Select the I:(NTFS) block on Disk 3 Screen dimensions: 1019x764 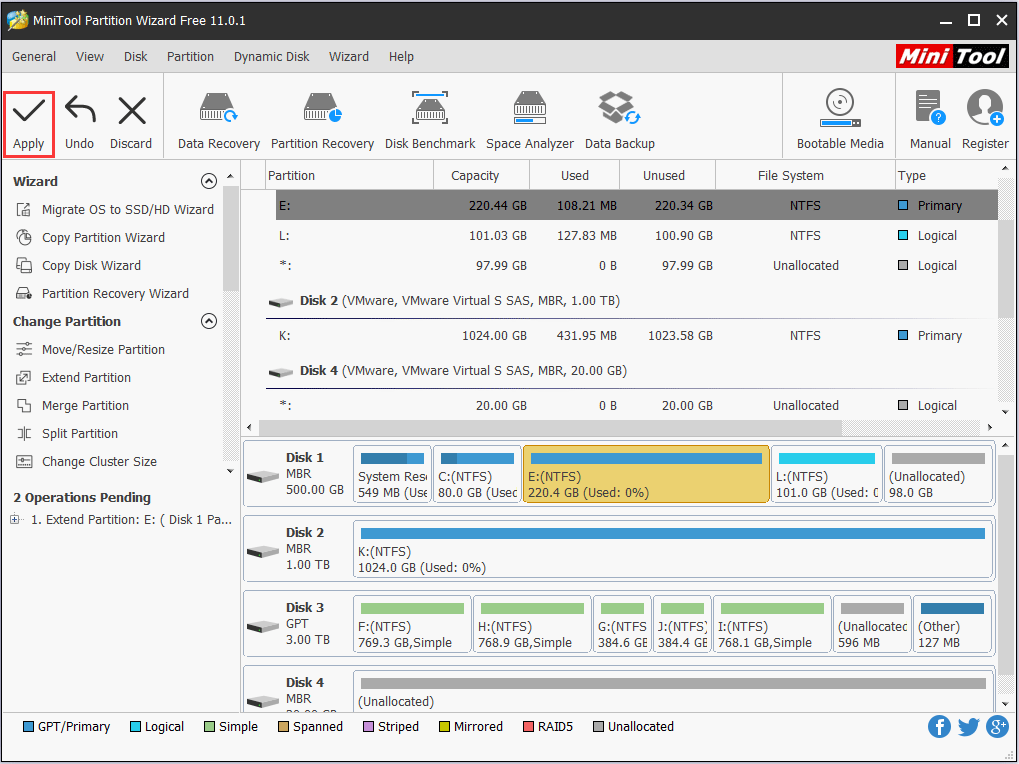coord(772,624)
